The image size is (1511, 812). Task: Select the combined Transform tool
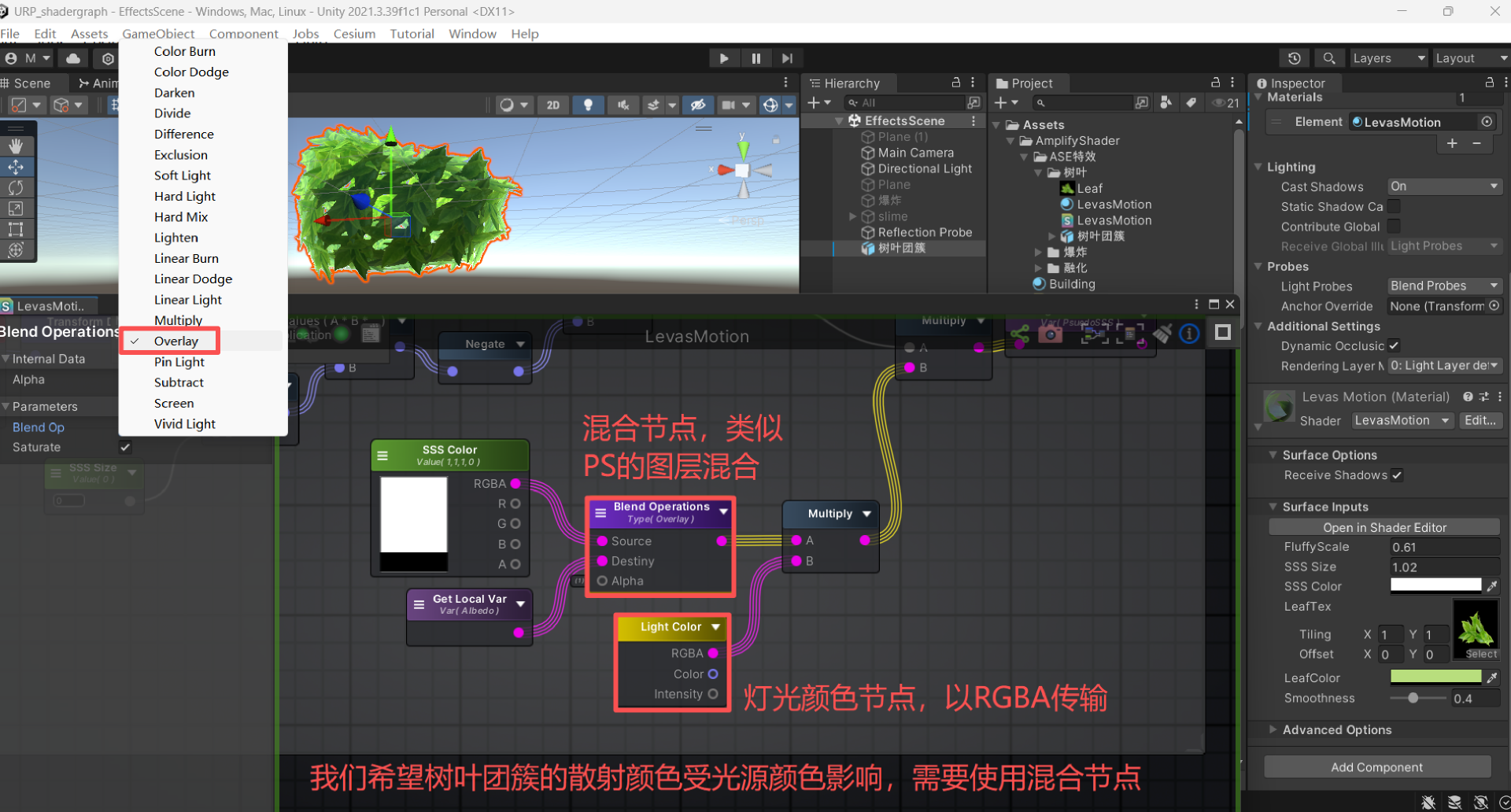[16, 250]
